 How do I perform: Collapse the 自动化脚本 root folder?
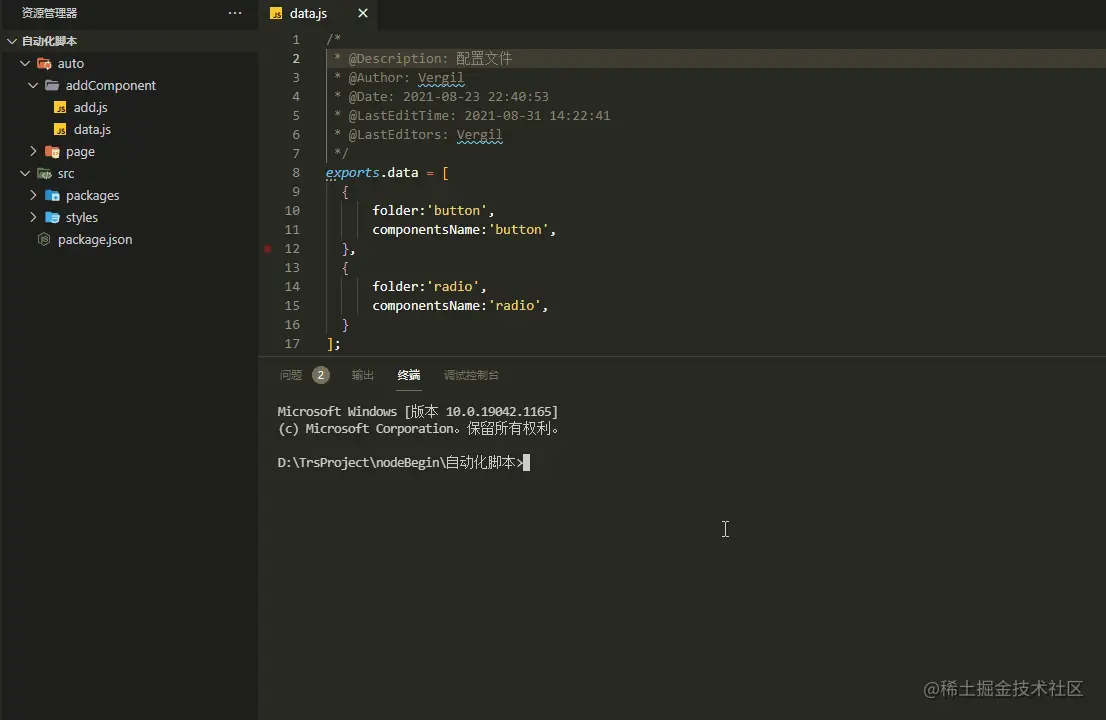[11, 42]
